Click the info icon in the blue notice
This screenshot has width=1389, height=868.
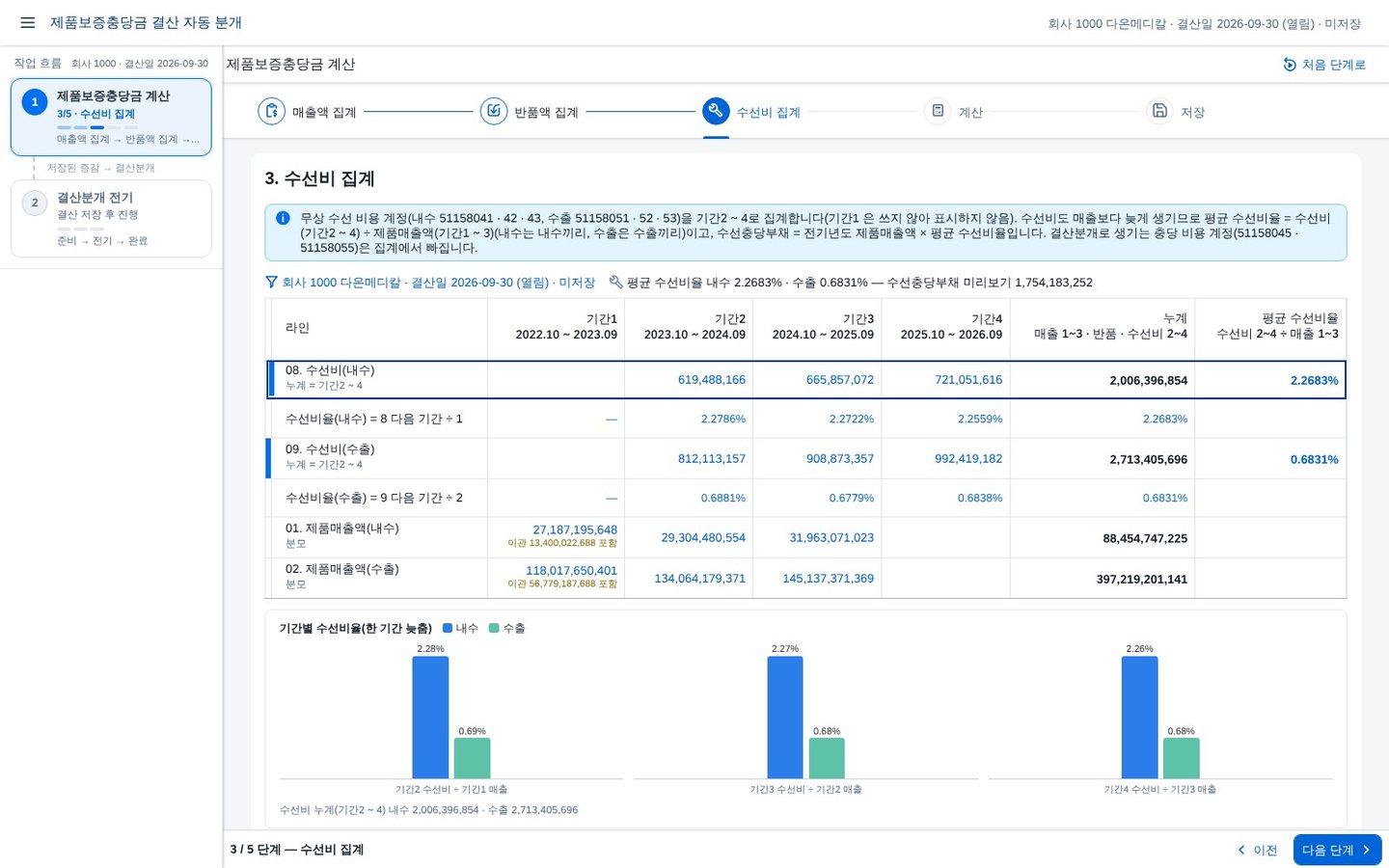click(283, 218)
